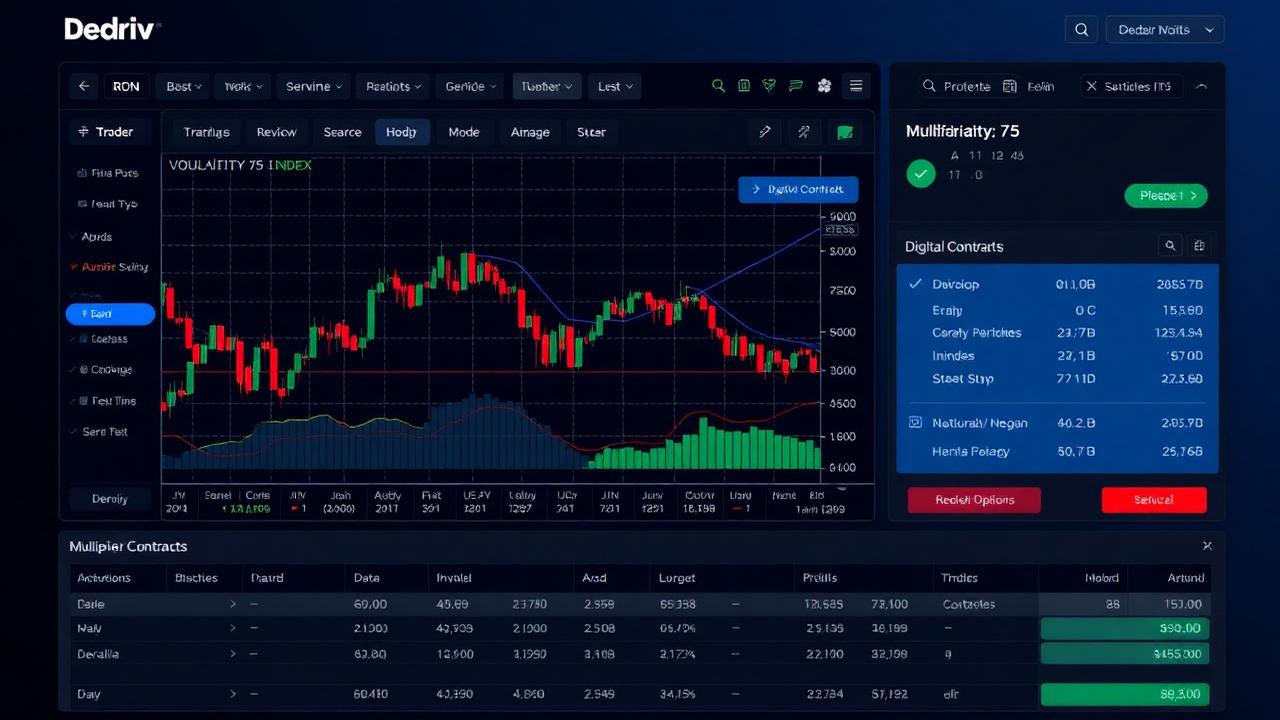Toggle the Cndwge check item in the sidebar
Image resolution: width=1280 pixels, height=720 pixels.
click(74, 370)
